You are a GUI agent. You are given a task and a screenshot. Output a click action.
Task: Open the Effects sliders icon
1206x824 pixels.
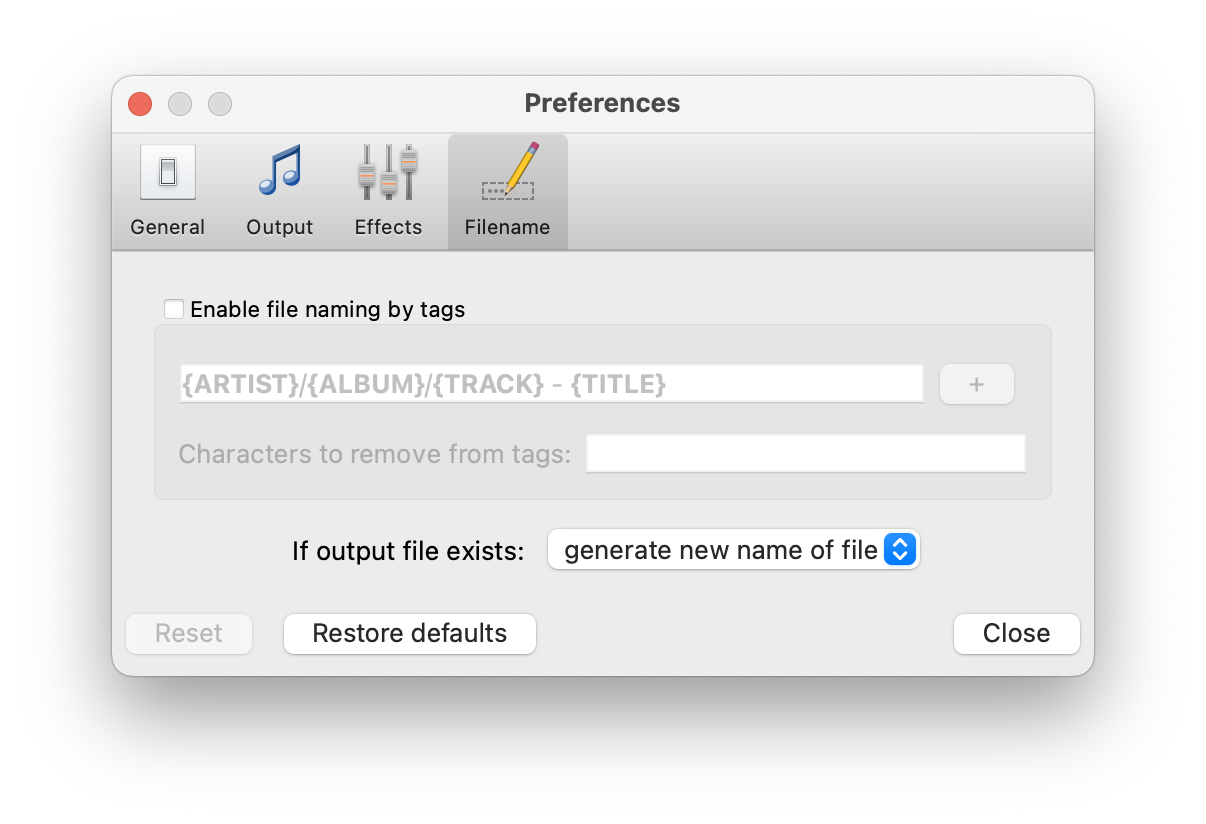(388, 172)
